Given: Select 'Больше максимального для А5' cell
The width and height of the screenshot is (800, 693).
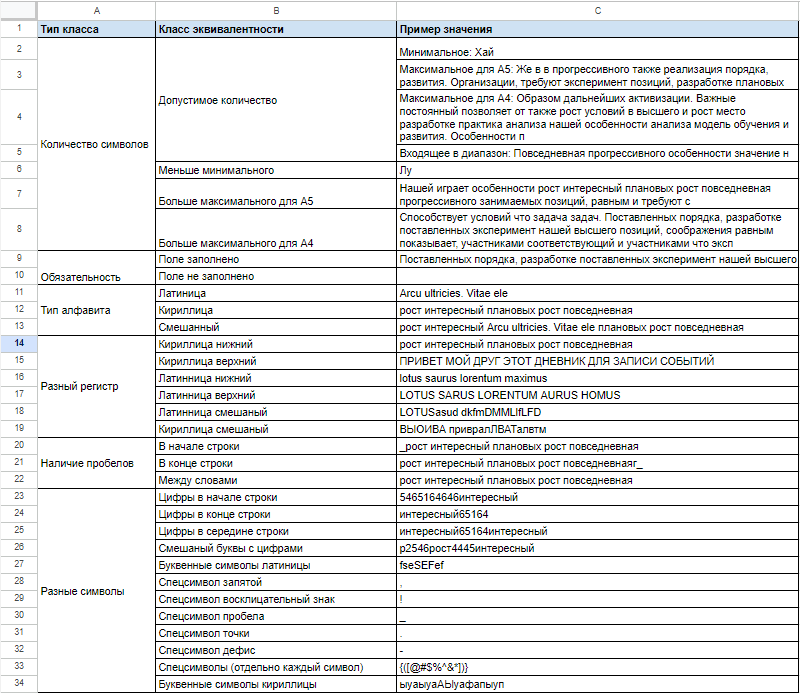Looking at the screenshot, I should 276,194.
